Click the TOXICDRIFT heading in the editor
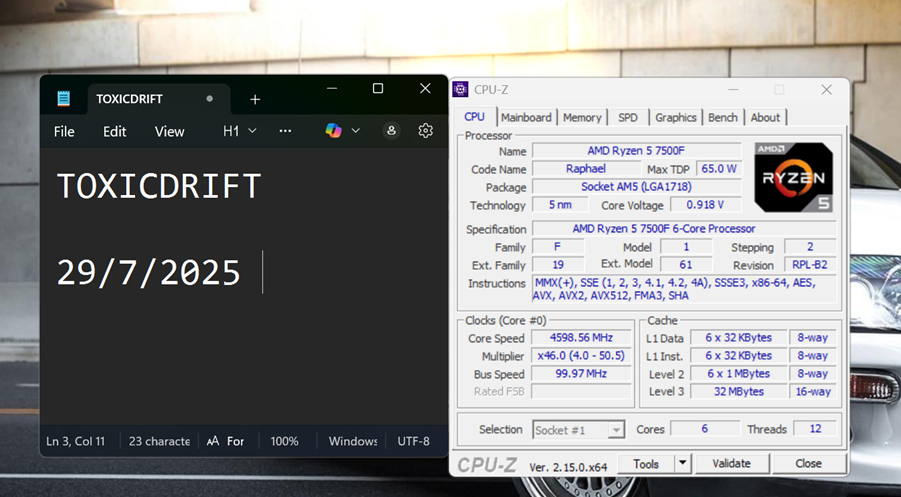The height and width of the screenshot is (497, 901). pyautogui.click(x=159, y=186)
